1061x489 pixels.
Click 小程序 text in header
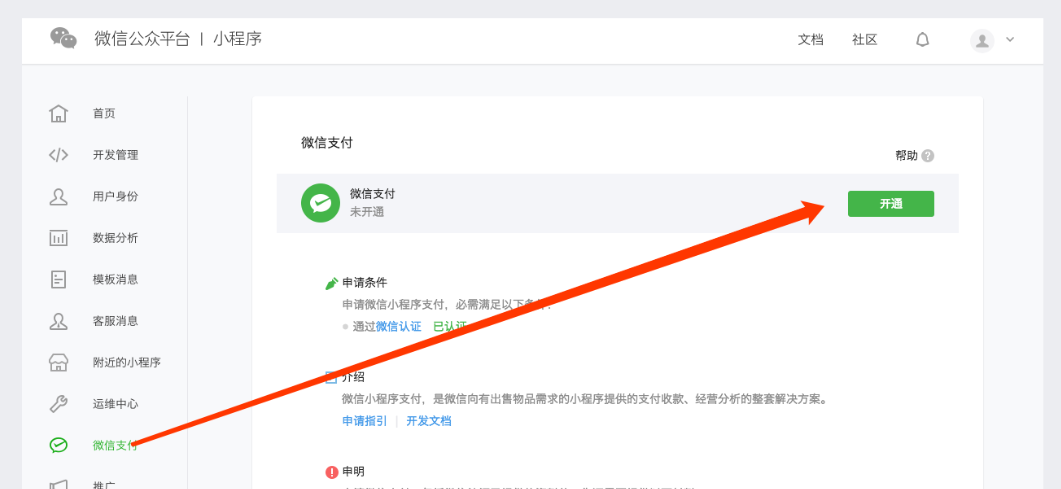tap(238, 39)
